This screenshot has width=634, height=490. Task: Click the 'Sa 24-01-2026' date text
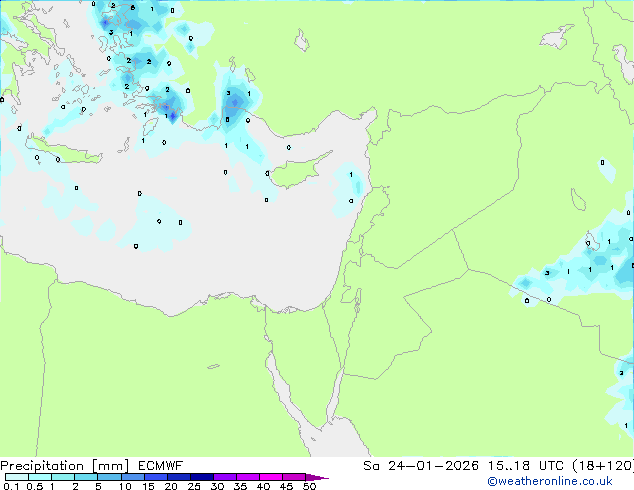pos(421,466)
